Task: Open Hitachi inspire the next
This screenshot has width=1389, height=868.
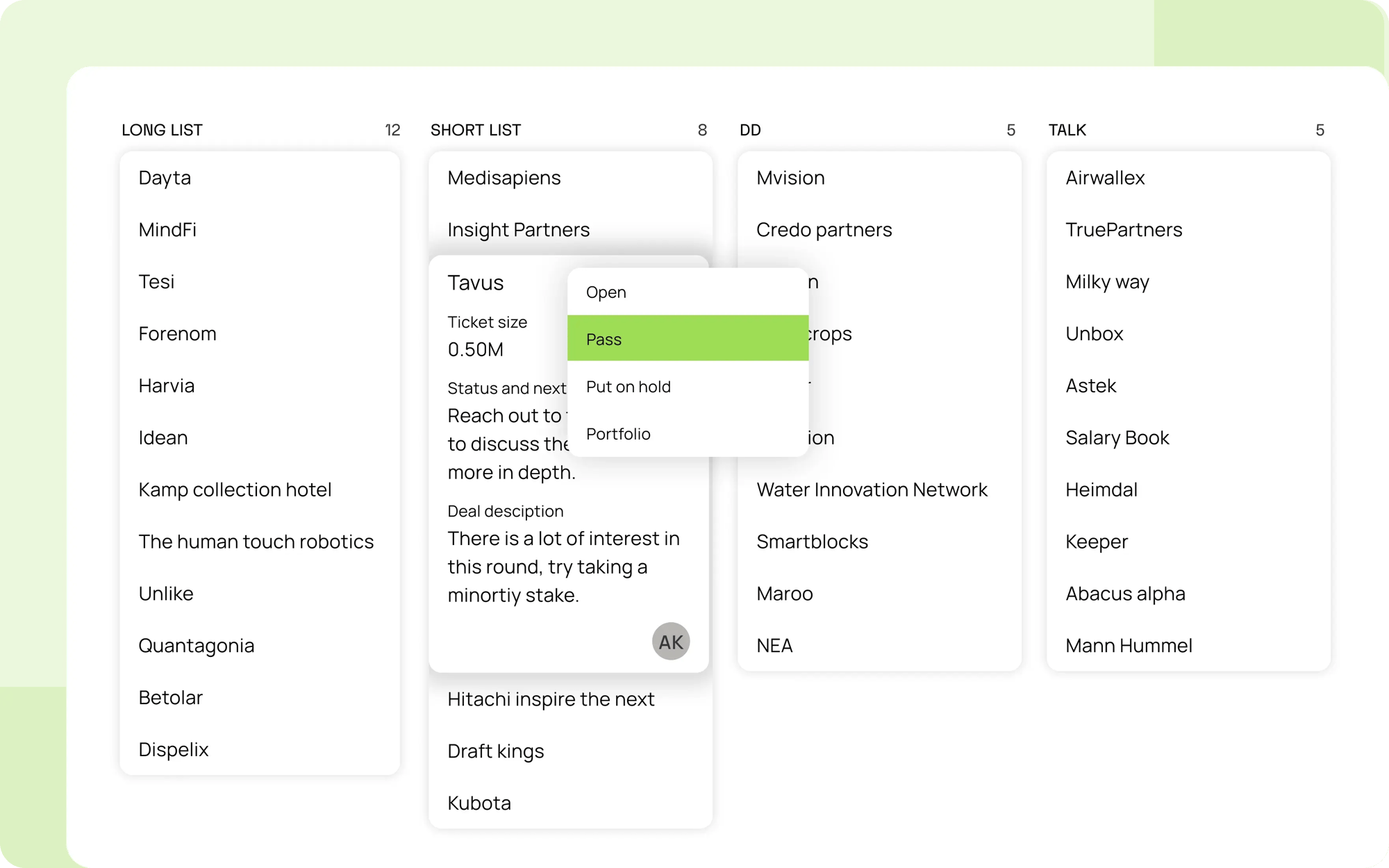Action: coord(551,699)
